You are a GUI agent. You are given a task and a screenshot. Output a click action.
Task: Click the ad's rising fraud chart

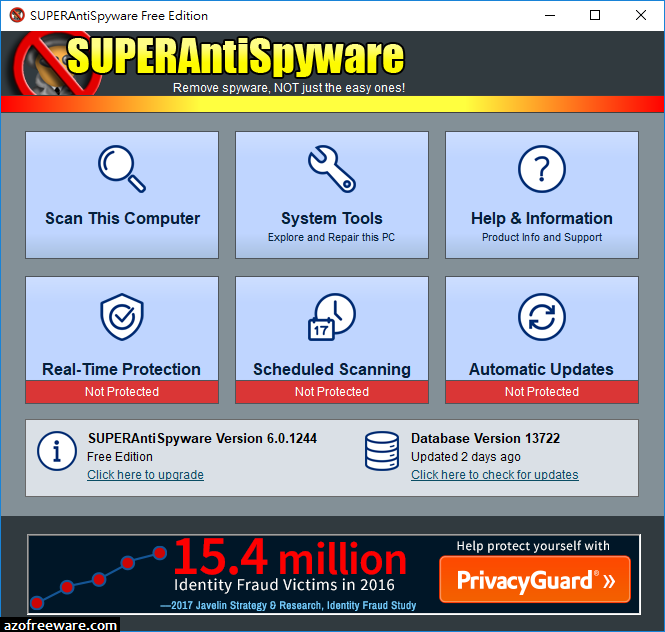98,578
